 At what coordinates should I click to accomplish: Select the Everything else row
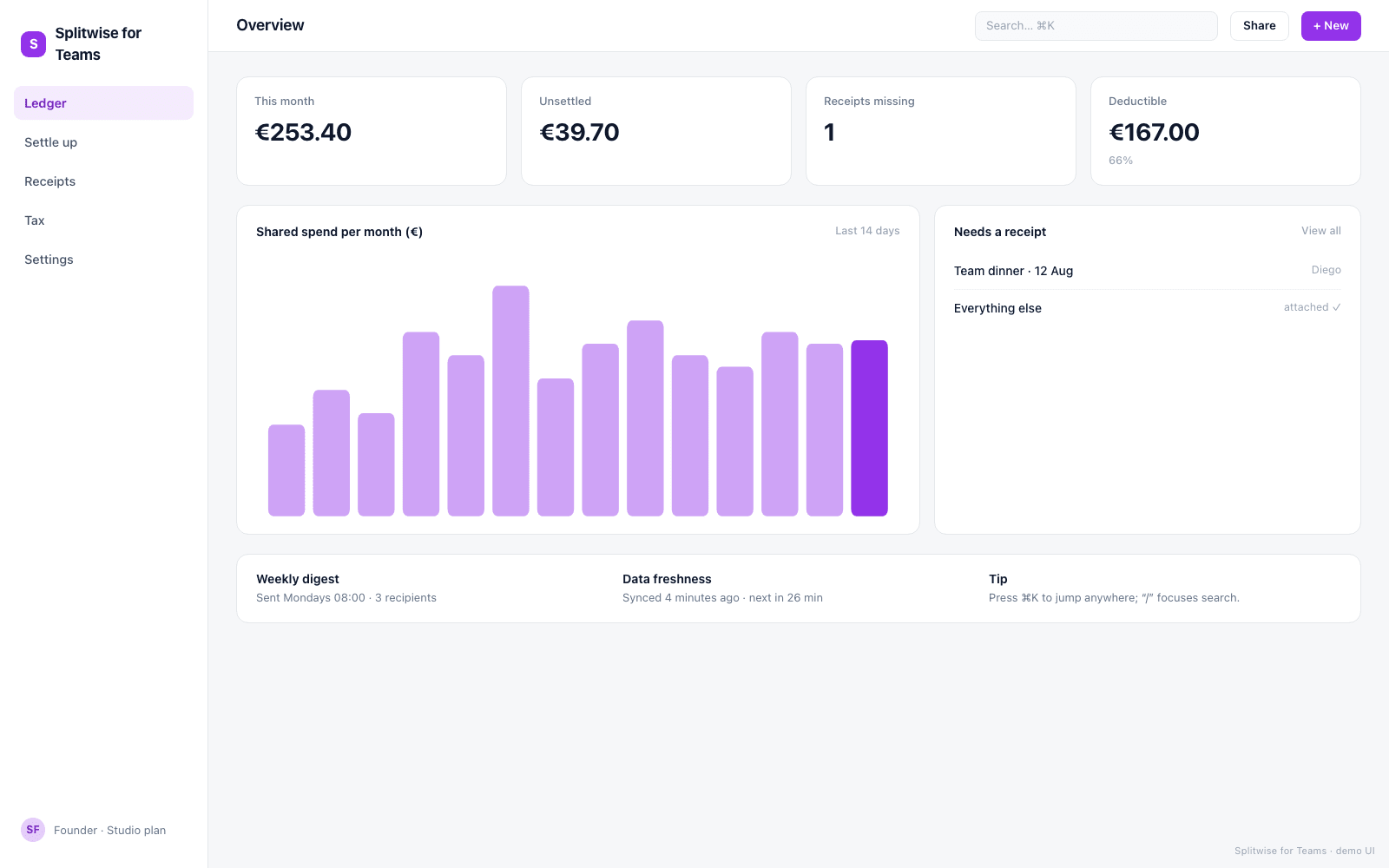[x=1147, y=308]
